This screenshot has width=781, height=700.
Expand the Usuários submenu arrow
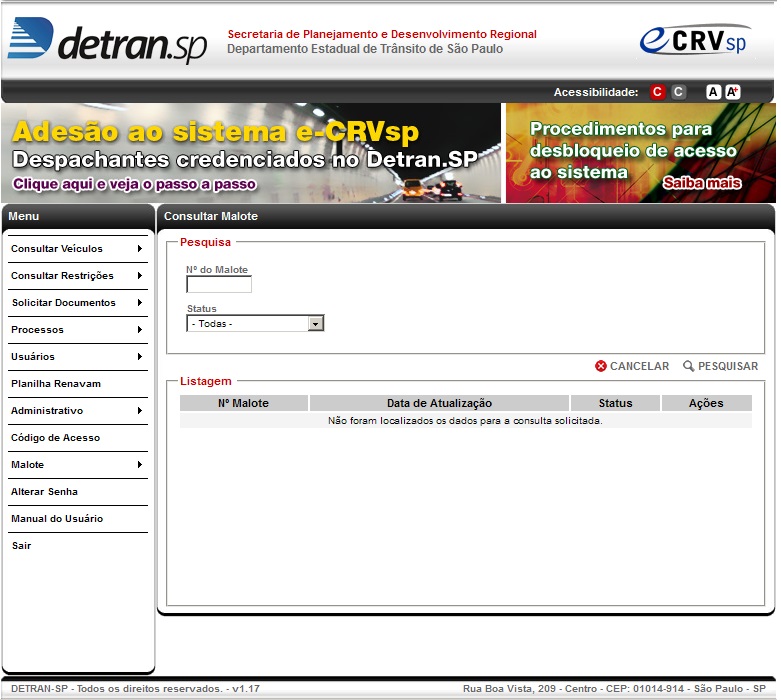[x=140, y=356]
